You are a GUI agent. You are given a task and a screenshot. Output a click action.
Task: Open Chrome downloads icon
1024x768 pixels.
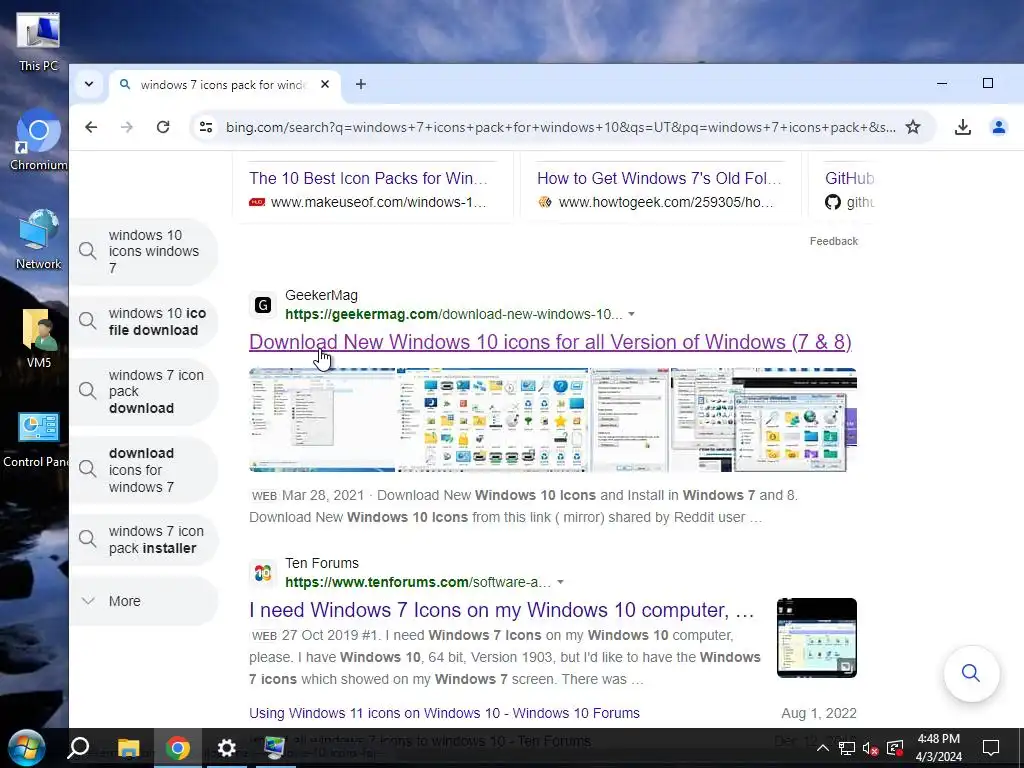pyautogui.click(x=963, y=127)
